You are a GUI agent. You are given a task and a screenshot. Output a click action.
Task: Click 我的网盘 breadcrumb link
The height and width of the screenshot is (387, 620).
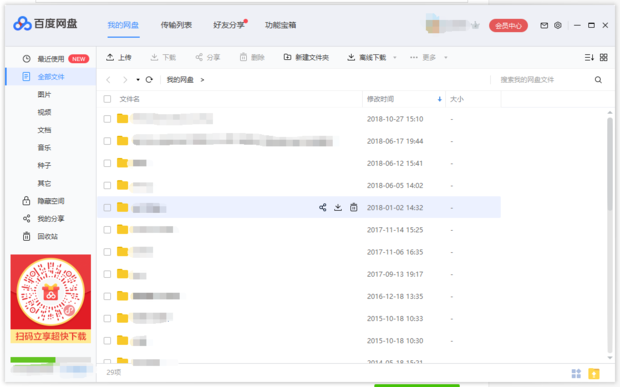pyautogui.click(x=180, y=80)
